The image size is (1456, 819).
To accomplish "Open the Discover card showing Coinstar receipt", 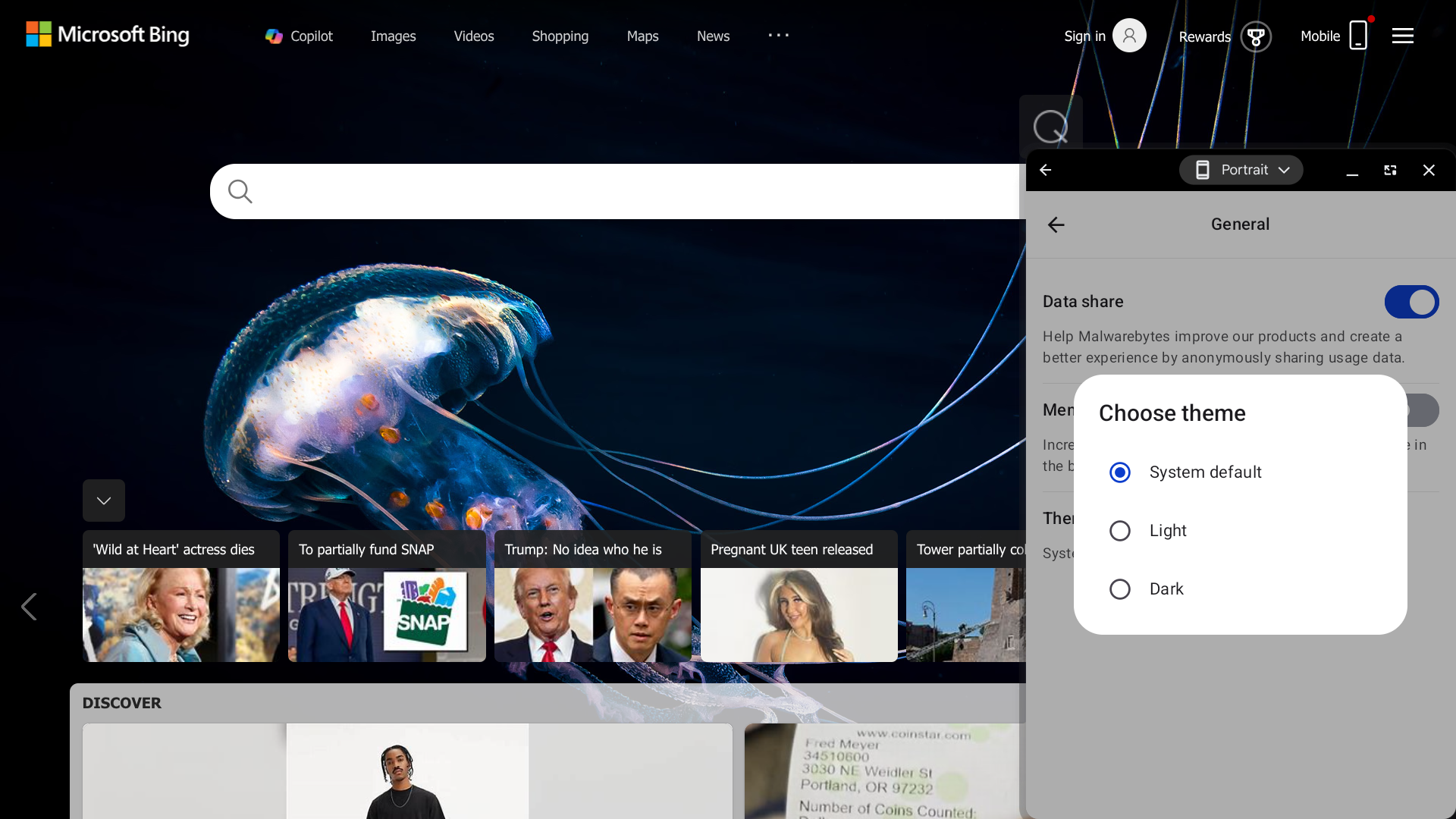I will pos(885,771).
